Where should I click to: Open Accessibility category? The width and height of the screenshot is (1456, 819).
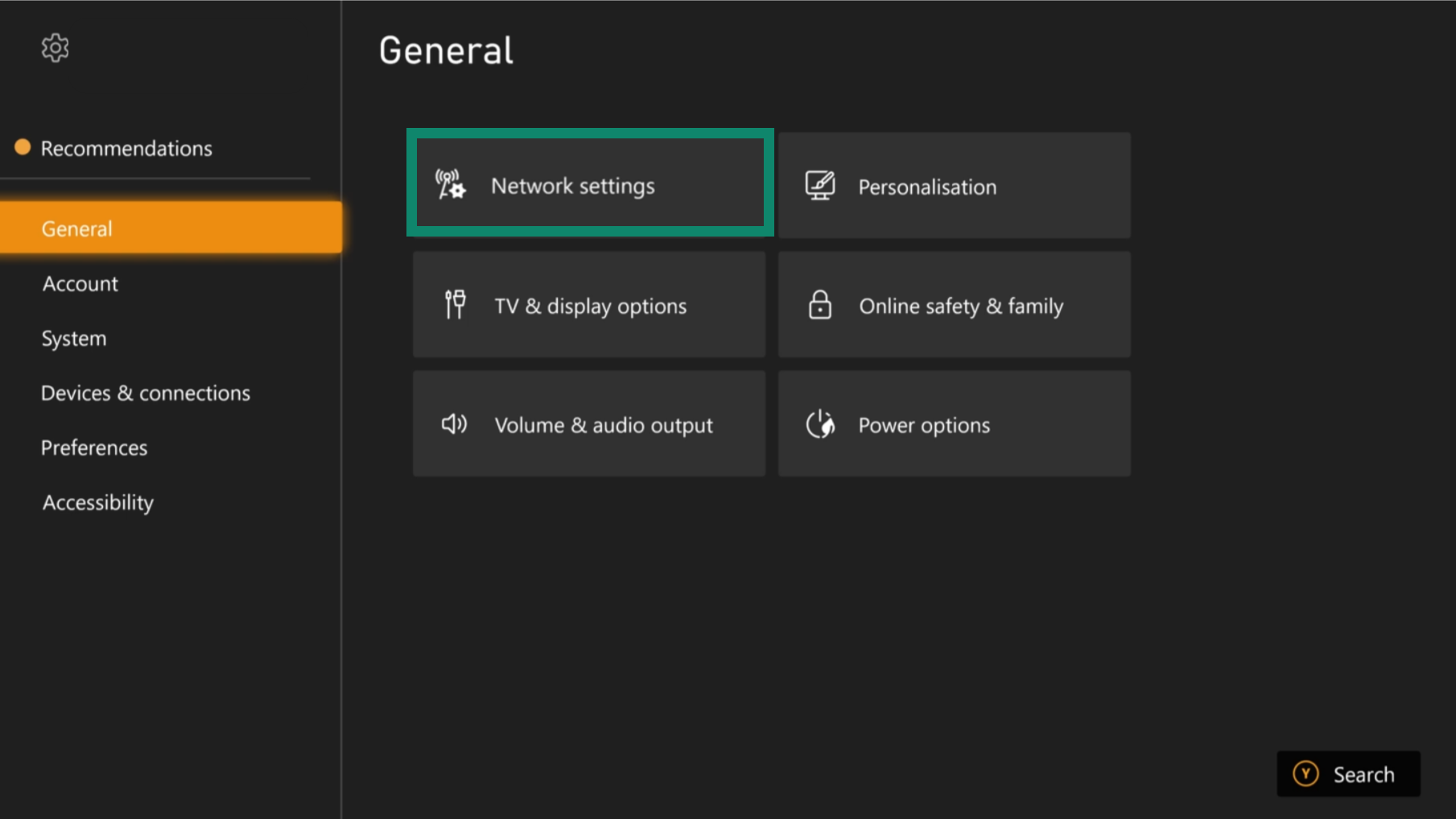(x=98, y=502)
